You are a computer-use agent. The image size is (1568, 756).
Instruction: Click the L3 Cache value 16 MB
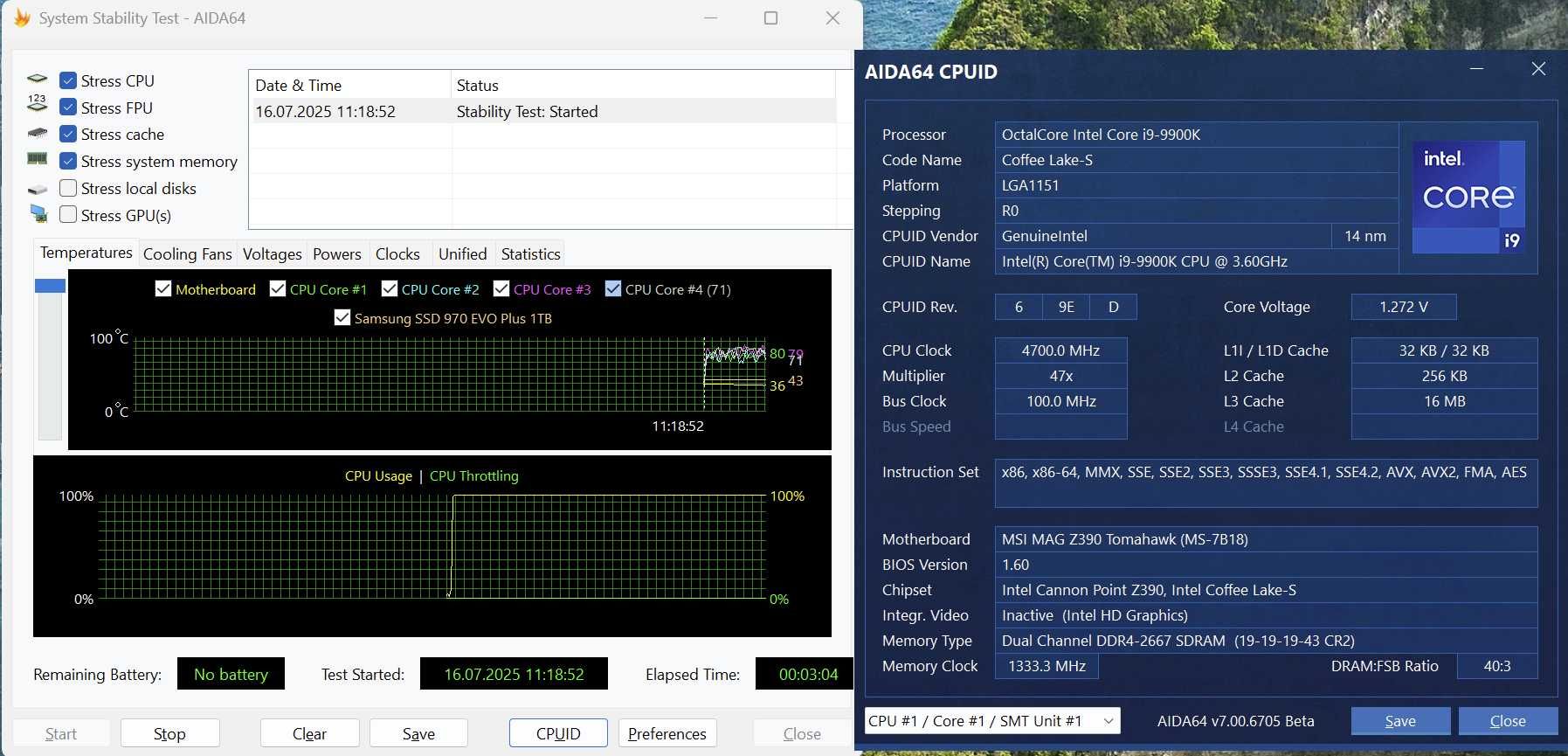tap(1445, 401)
